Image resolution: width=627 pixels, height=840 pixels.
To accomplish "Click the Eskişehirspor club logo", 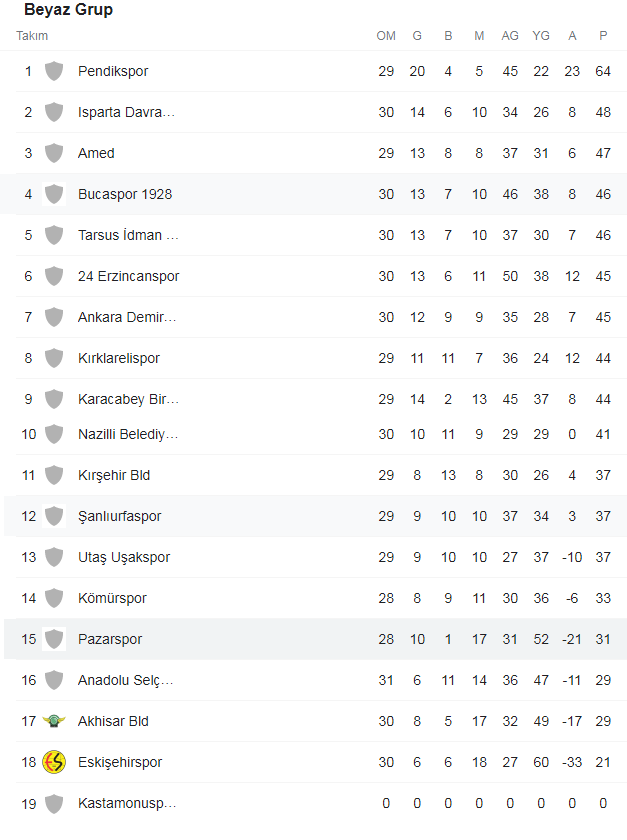I will (x=54, y=762).
